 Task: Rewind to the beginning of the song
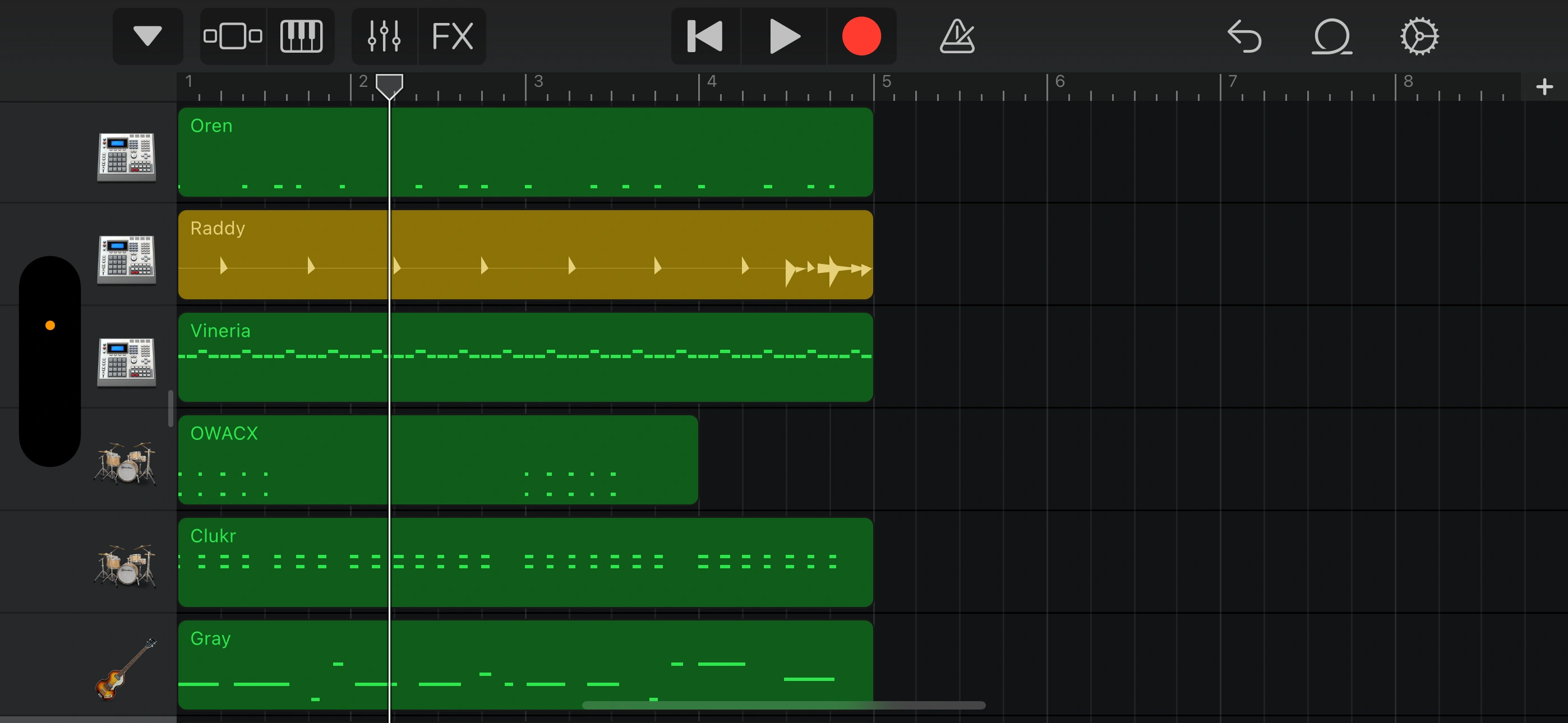[x=704, y=36]
